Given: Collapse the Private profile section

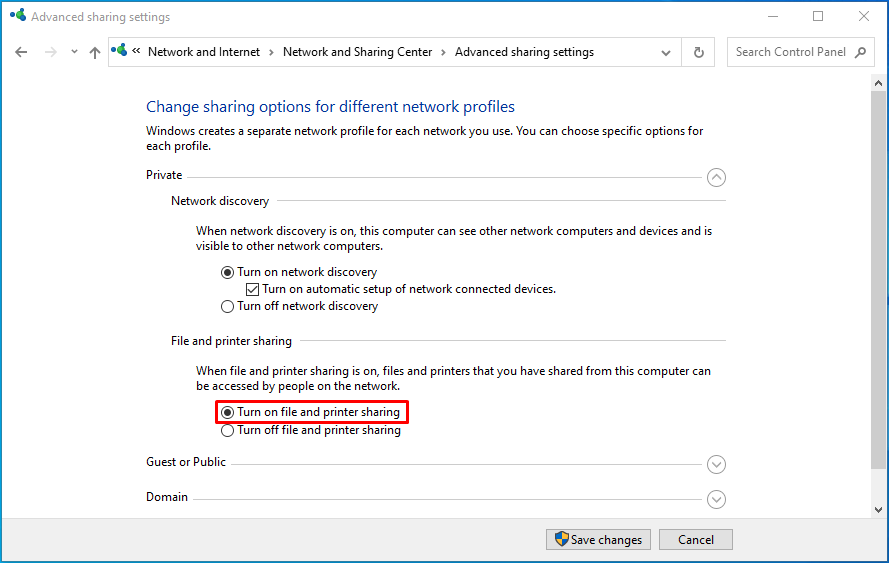Looking at the screenshot, I should [716, 177].
